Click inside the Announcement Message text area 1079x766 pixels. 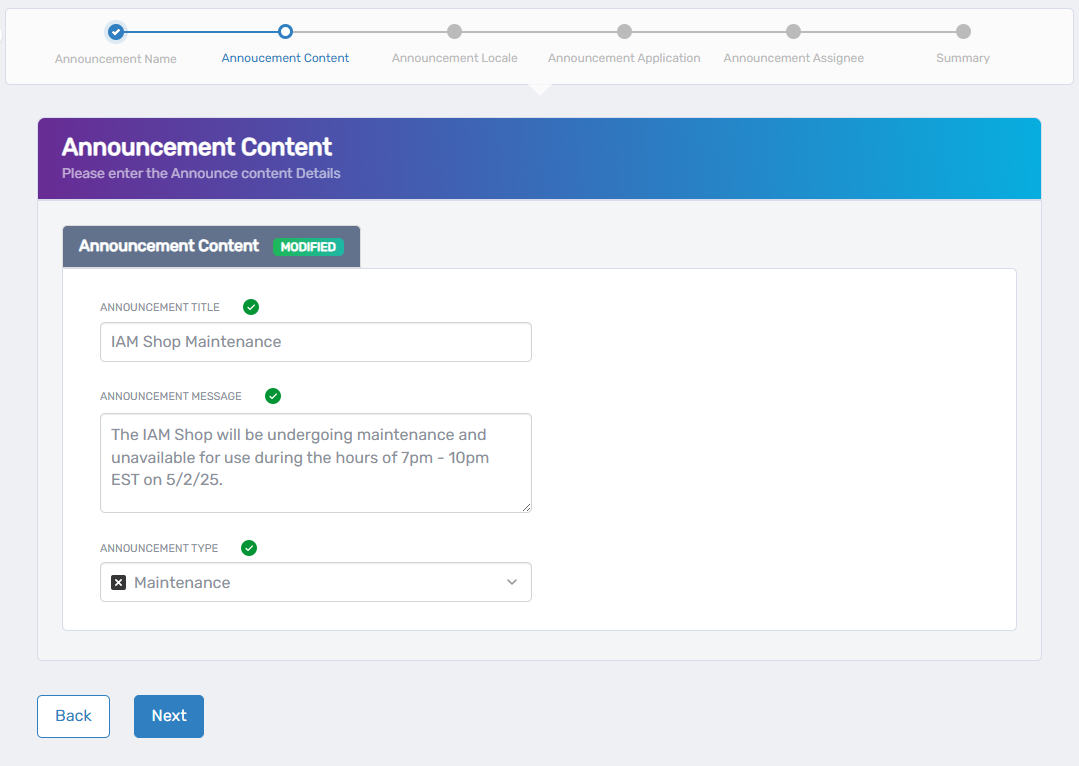(315, 462)
